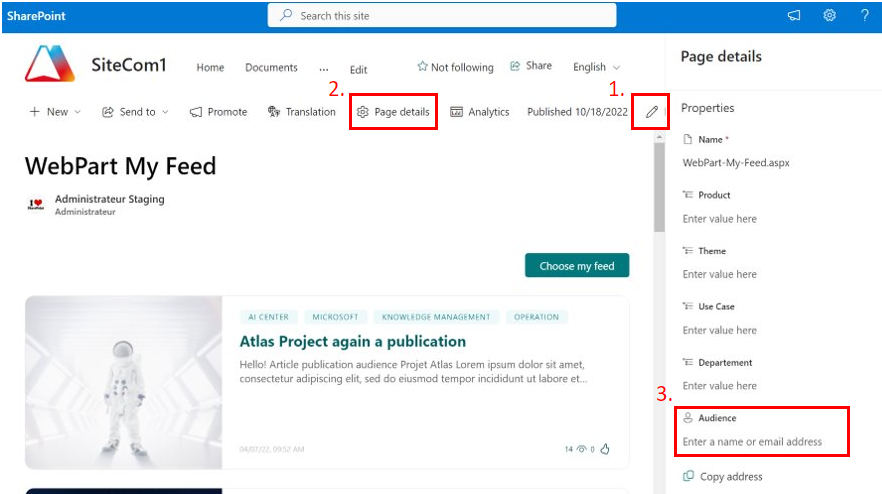Image resolution: width=882 pixels, height=494 pixels.
Task: Click the Audience name or email field
Action: tap(752, 442)
